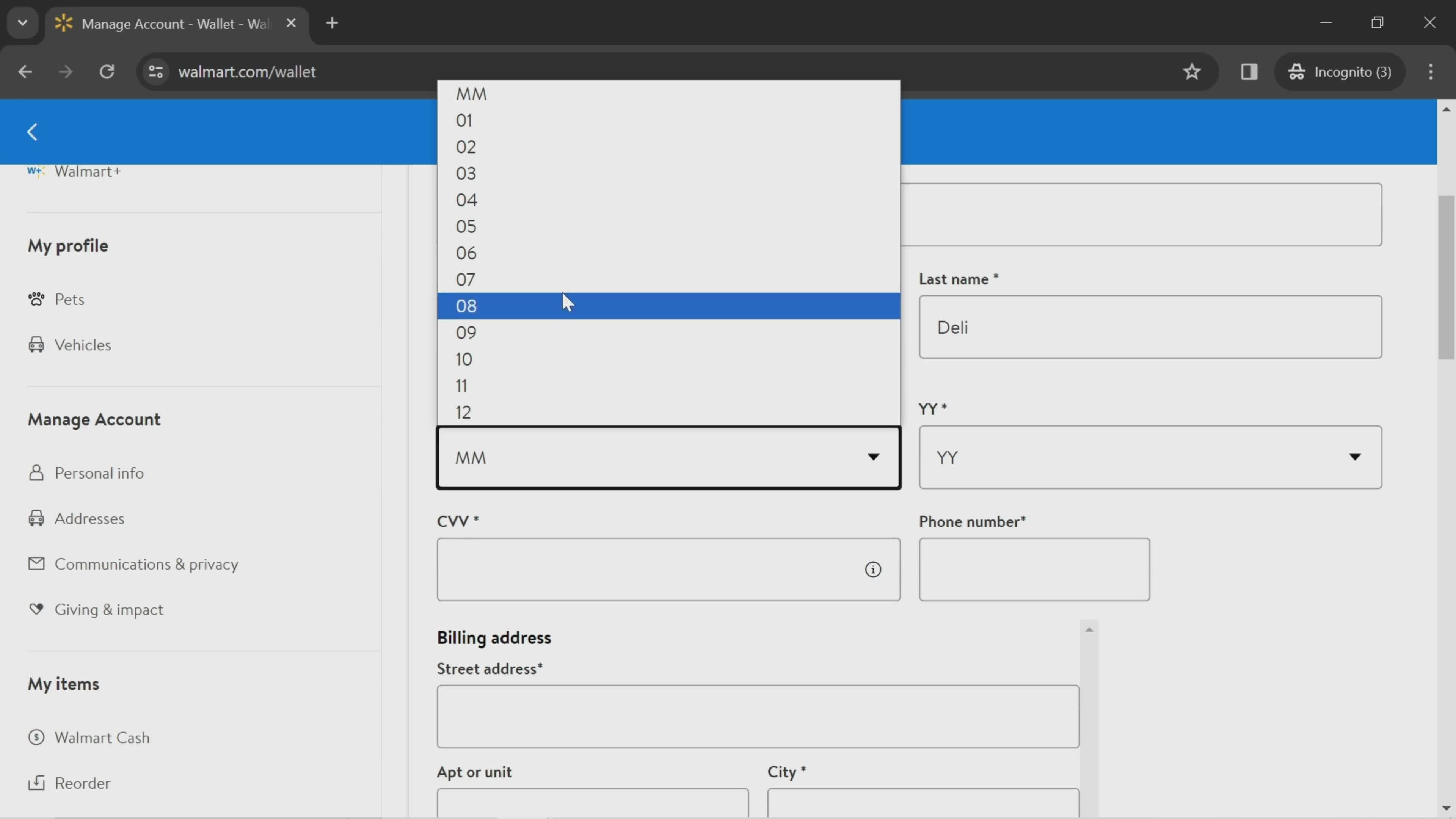
Task: Click the Walmart+ logo icon in sidebar
Action: click(x=36, y=171)
